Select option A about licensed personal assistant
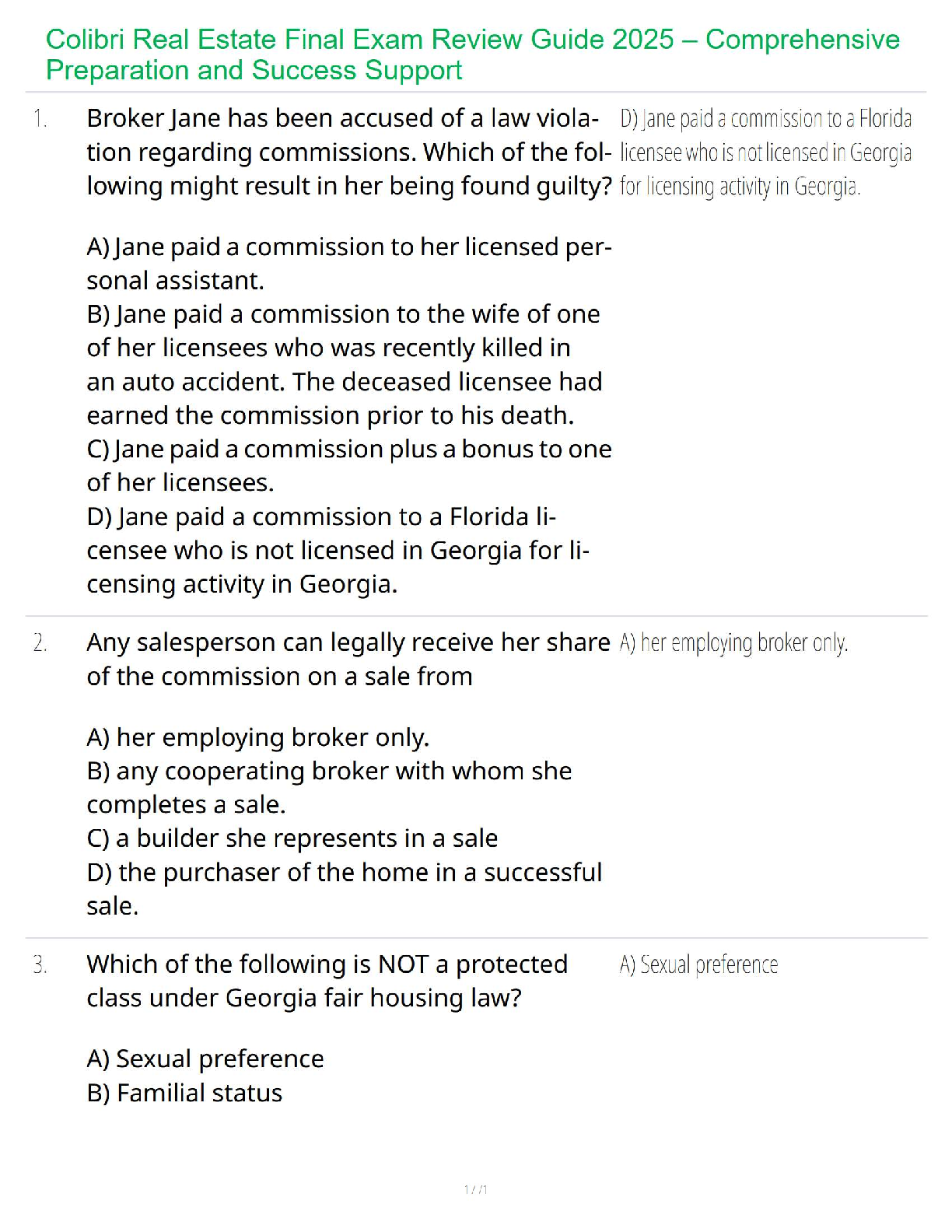Screen dimensions: 952x1232 [x=348, y=264]
